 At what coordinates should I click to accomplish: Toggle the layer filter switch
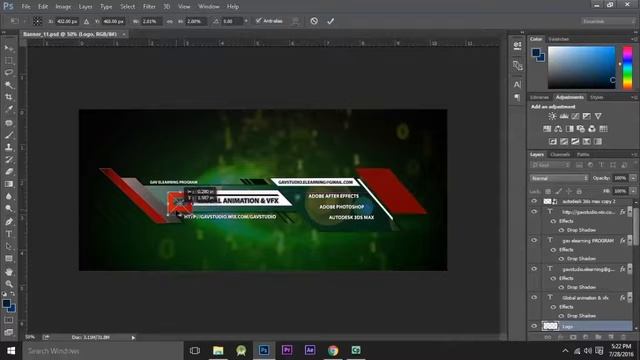(635, 164)
